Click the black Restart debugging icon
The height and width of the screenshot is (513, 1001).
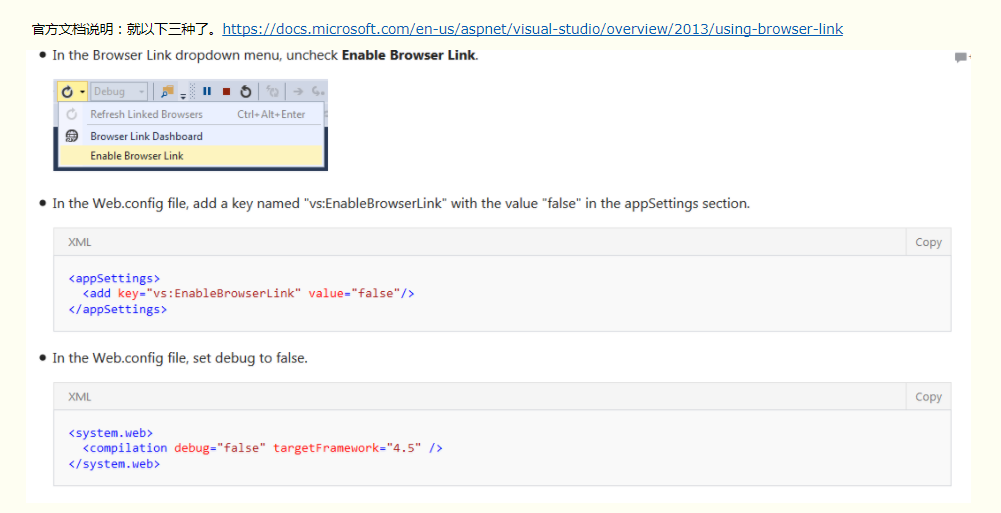click(246, 91)
